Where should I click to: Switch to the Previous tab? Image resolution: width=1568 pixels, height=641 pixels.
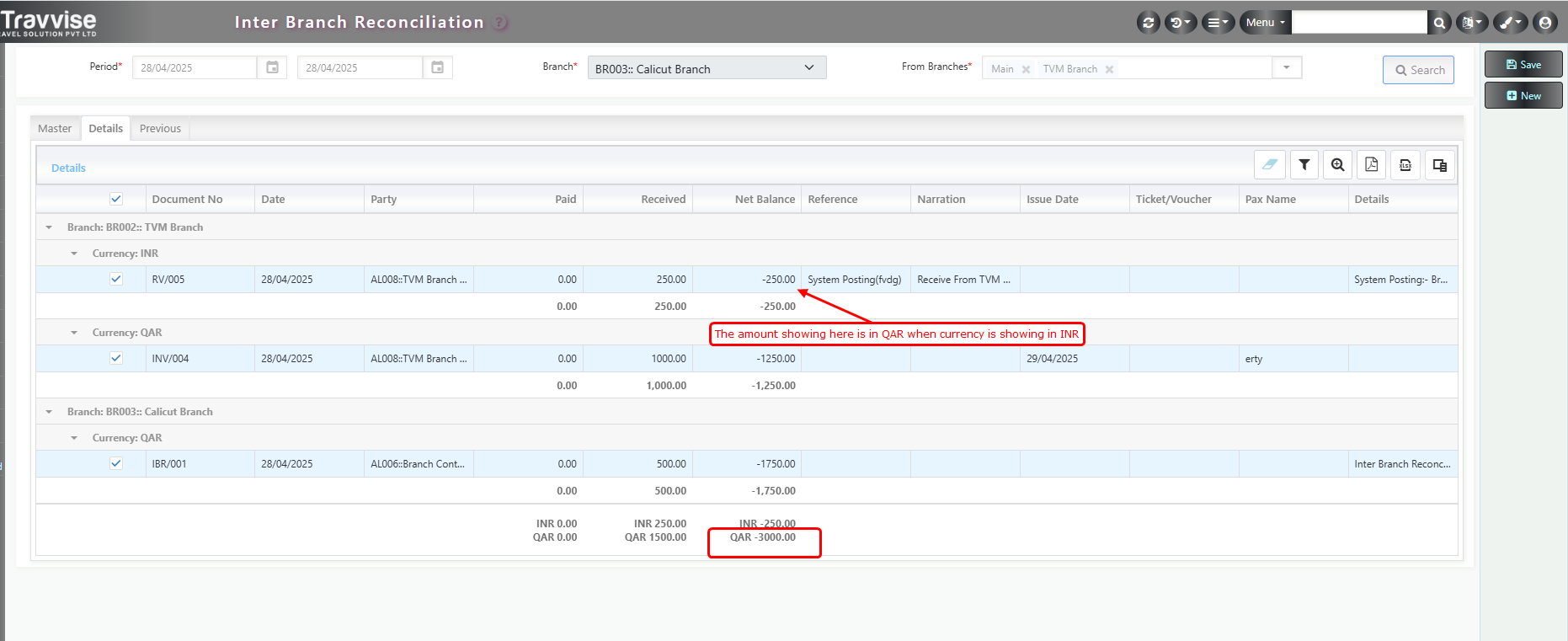pos(160,128)
